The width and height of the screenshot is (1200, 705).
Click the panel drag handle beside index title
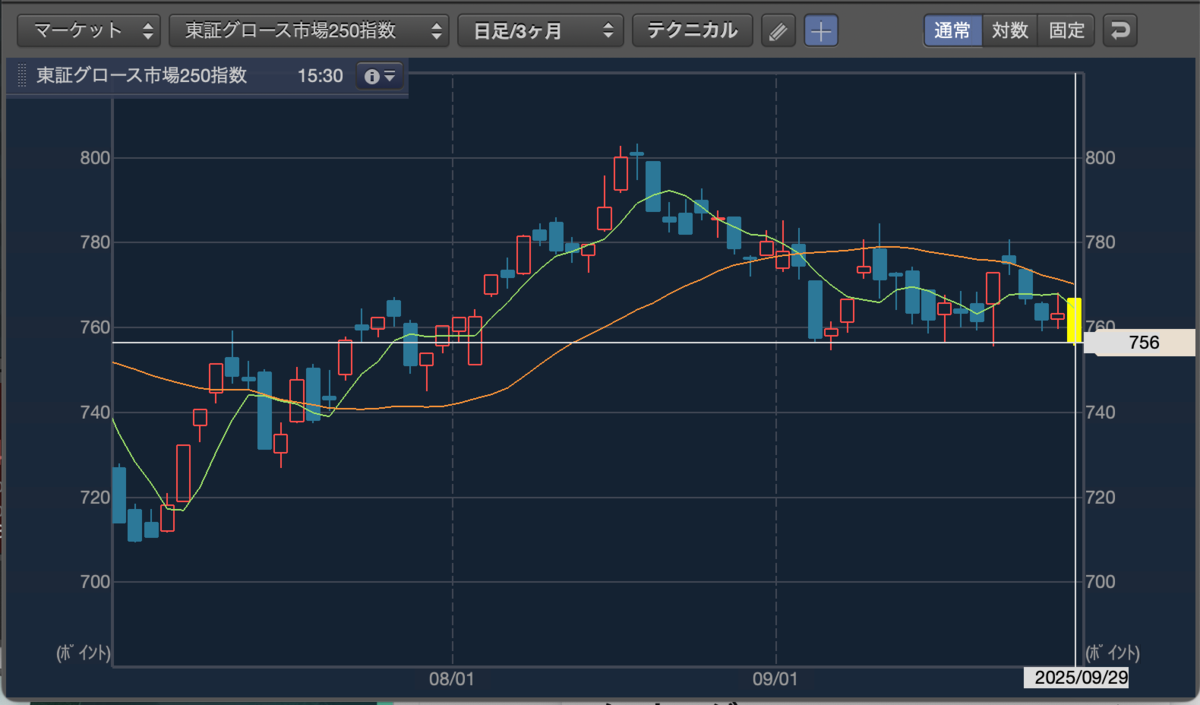pyautogui.click(x=22, y=76)
